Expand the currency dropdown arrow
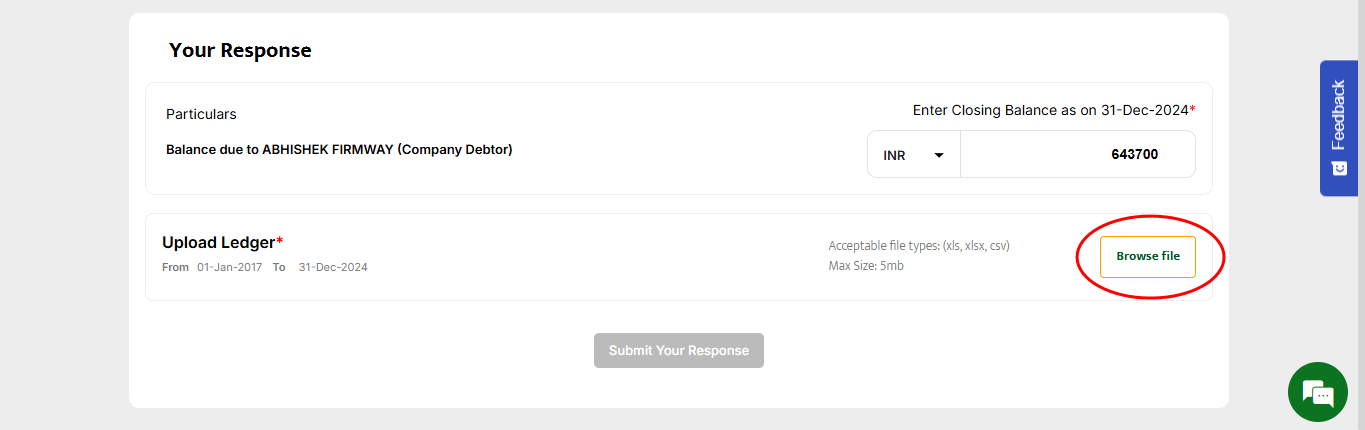Screen dimensions: 1365x430 938,155
